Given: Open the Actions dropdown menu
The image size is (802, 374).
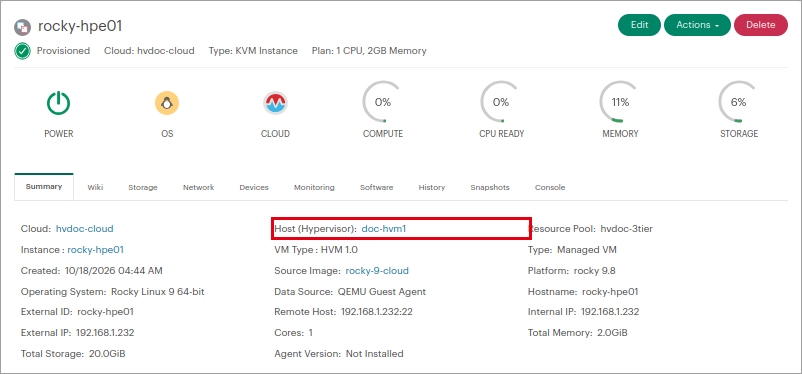Looking at the screenshot, I should (x=697, y=25).
